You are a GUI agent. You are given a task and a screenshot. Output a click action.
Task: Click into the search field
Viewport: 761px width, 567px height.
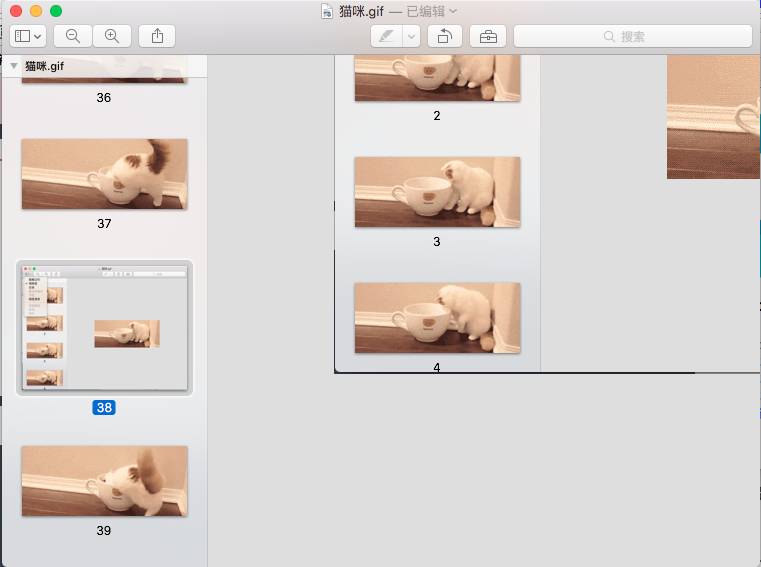632,36
